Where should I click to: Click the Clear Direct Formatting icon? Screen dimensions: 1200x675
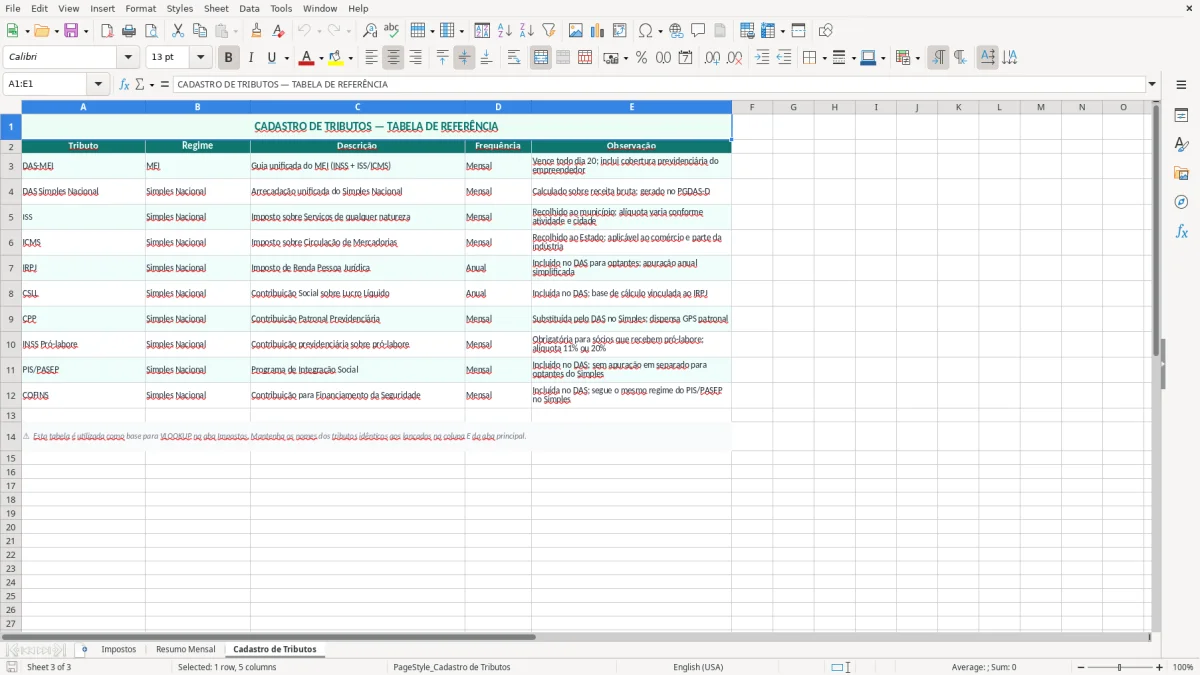pos(278,31)
